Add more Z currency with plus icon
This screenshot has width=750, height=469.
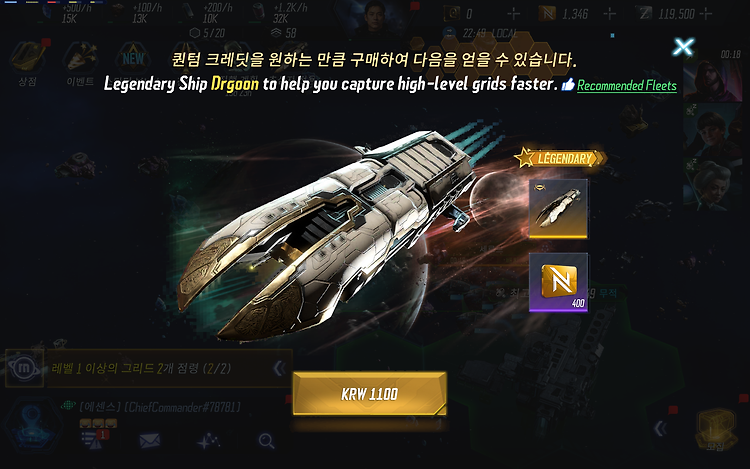click(x=706, y=14)
